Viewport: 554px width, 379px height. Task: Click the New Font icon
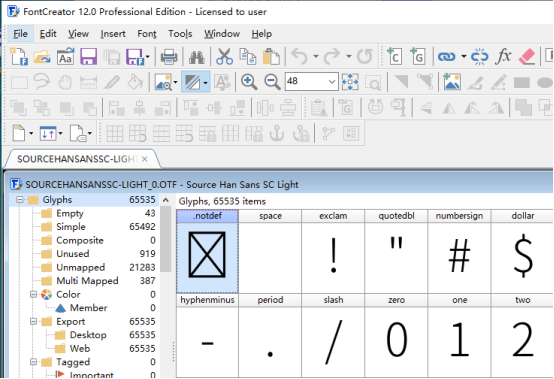[19, 57]
